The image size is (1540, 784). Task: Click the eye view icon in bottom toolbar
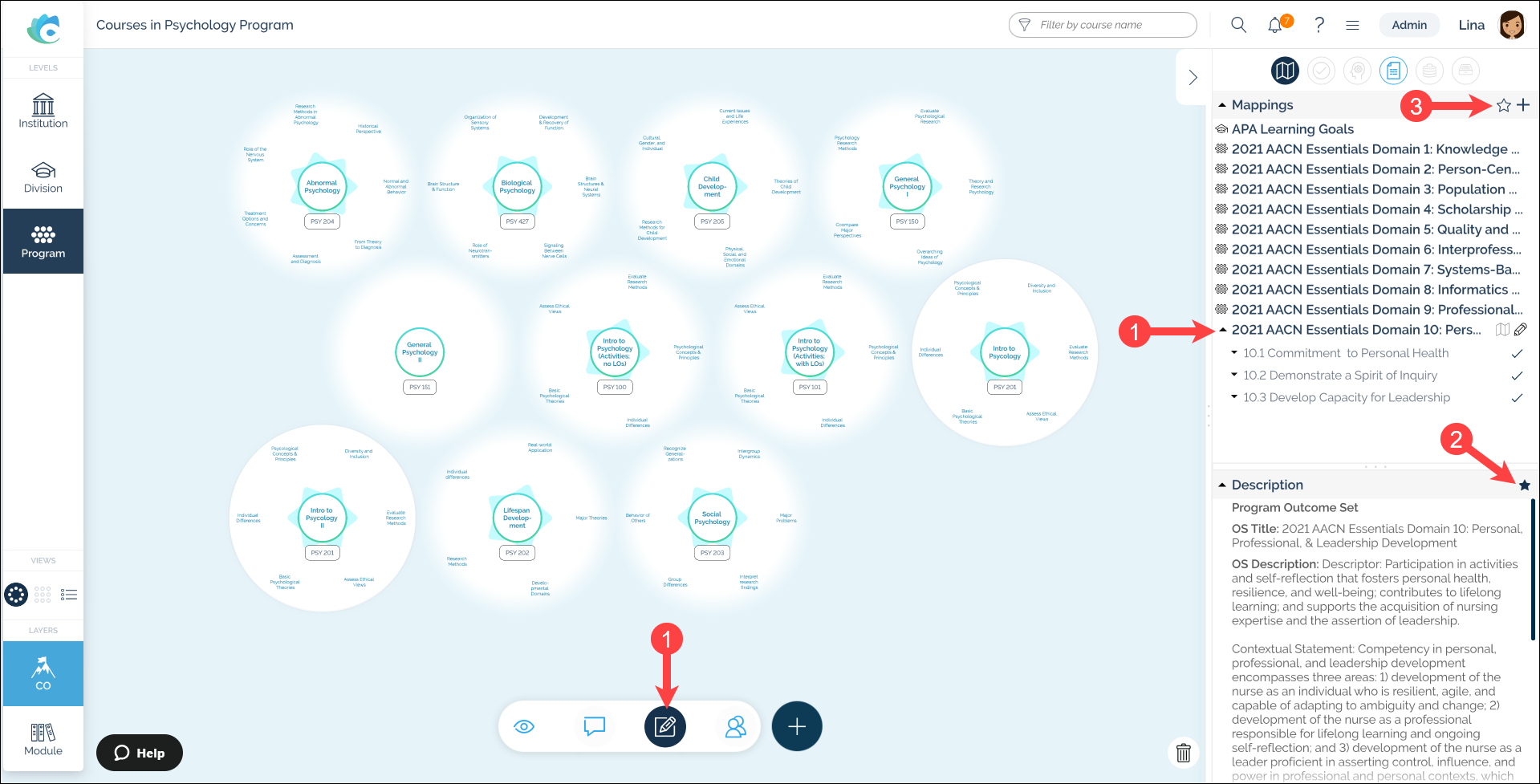[524, 727]
